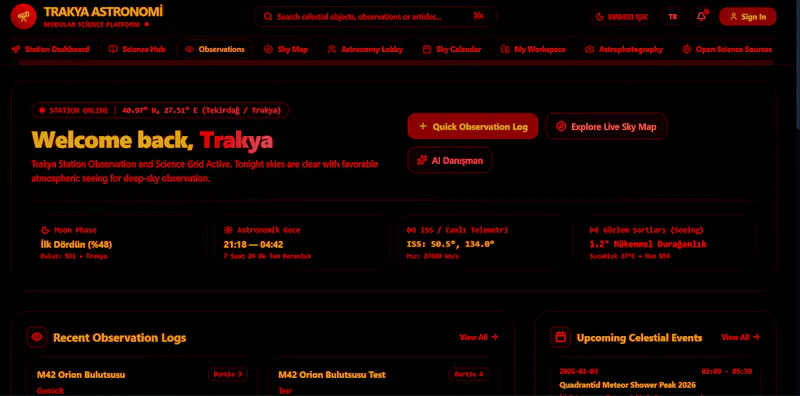Click the sparkle icon on AI Danışman
This screenshot has height=396, width=800.
click(422, 160)
